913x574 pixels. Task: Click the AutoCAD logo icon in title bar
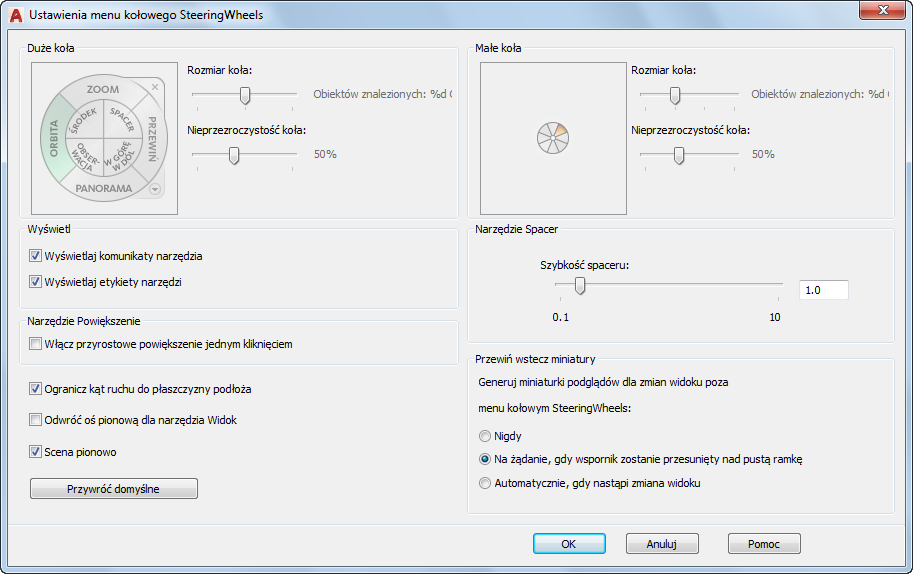(x=16, y=15)
